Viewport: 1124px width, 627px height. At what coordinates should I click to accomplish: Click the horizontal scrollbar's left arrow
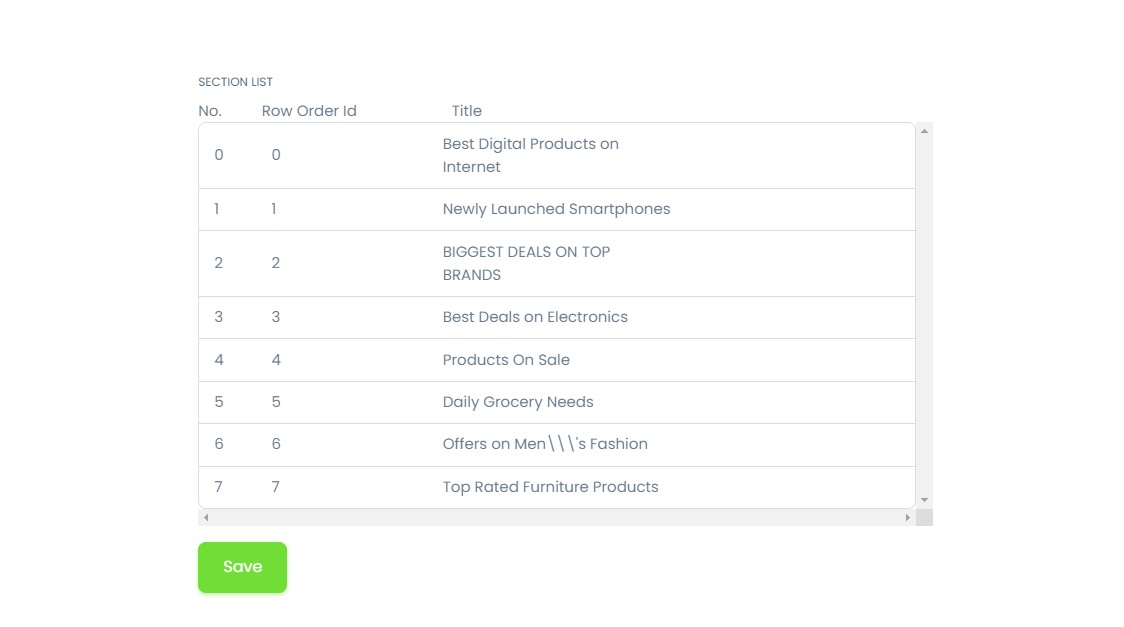point(206,517)
